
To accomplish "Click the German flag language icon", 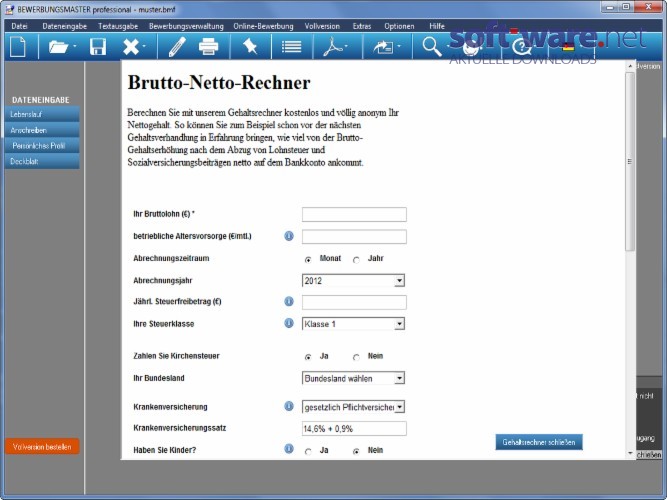I will pyautogui.click(x=568, y=46).
